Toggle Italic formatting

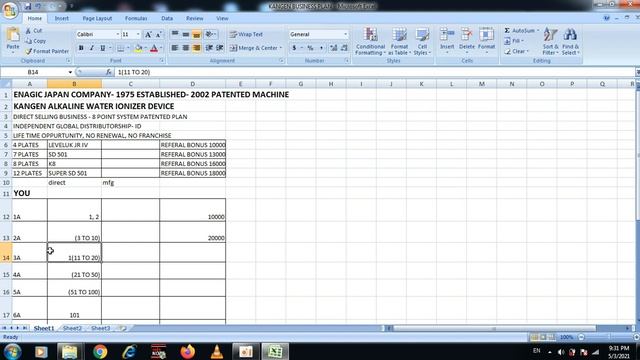point(92,48)
